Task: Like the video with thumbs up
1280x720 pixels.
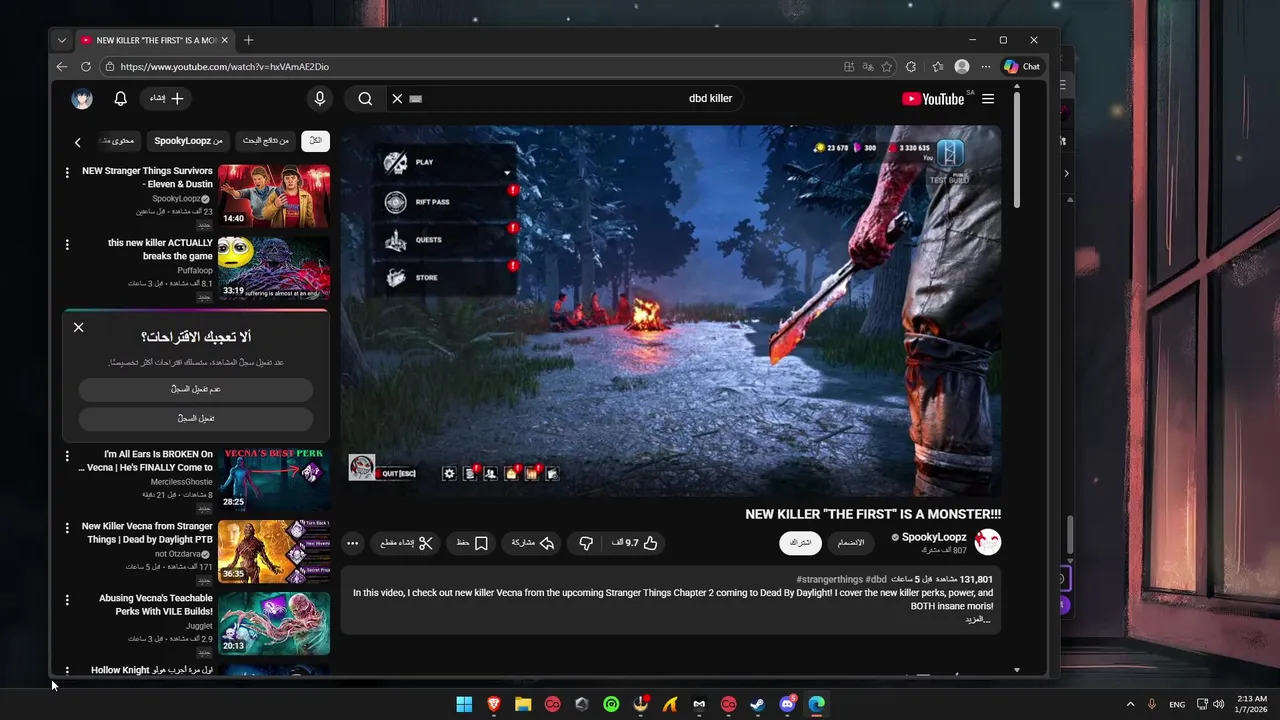Action: tap(636, 543)
